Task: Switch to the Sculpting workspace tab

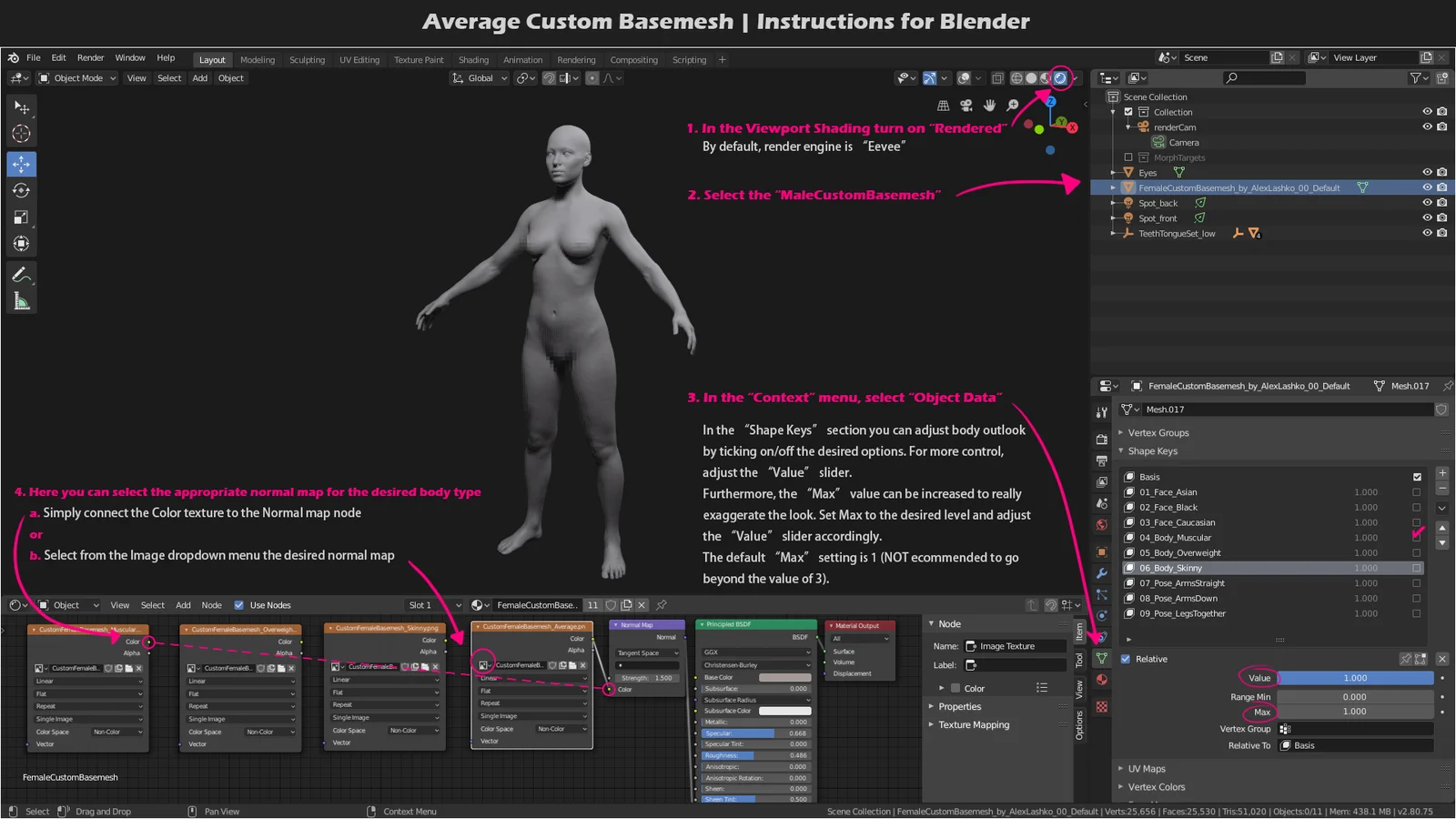Action: [307, 59]
